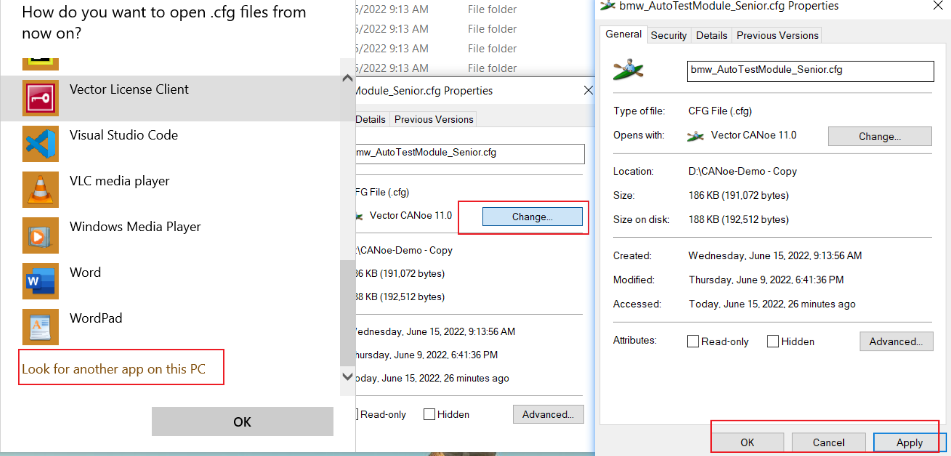This screenshot has width=951, height=456.
Task: Open Previous Versions tab in middle Properties window
Action: [x=434, y=119]
